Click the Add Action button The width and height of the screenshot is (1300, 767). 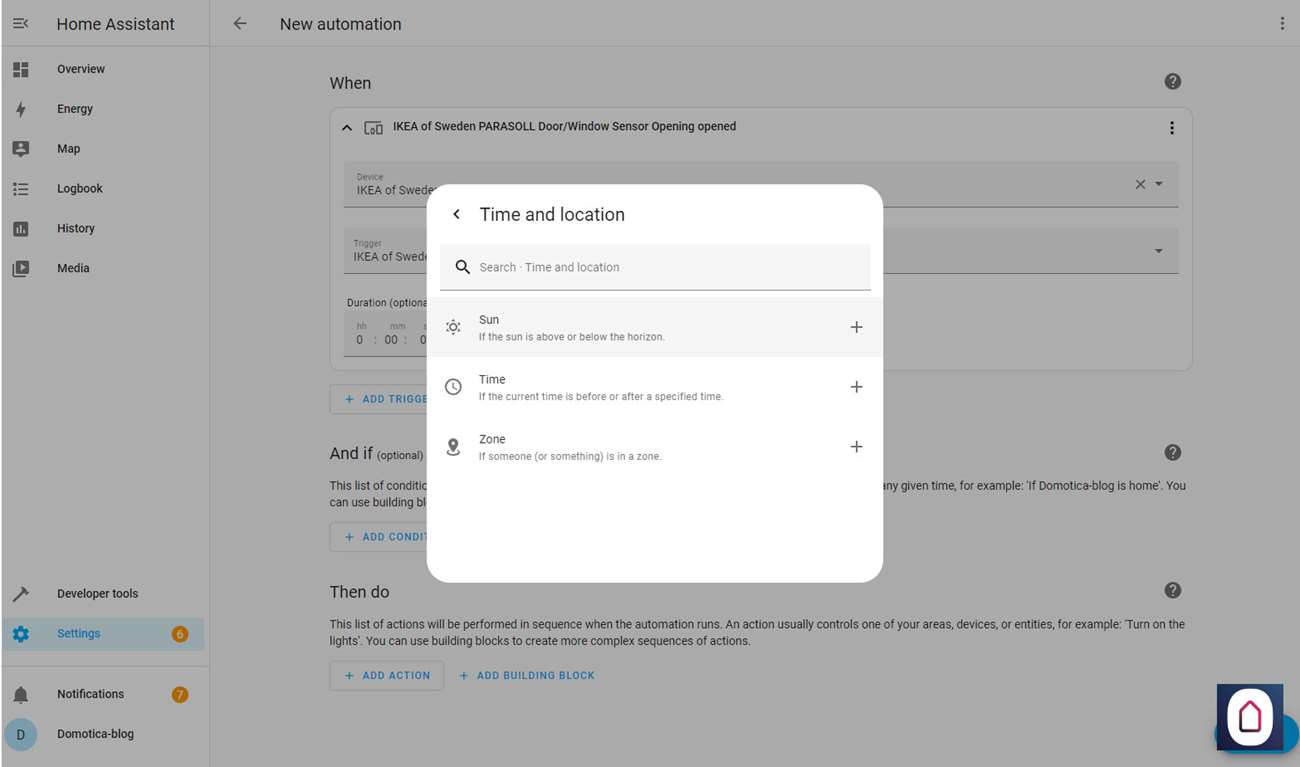(387, 676)
